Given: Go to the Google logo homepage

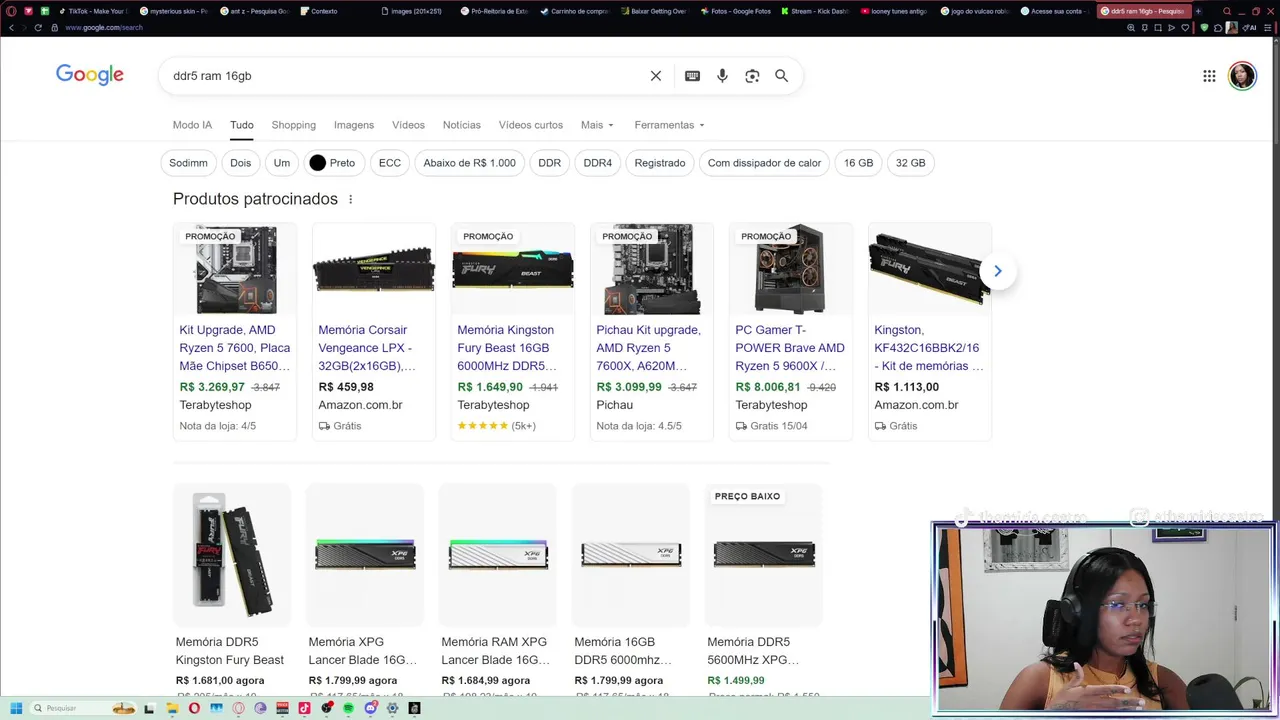Looking at the screenshot, I should (x=90, y=75).
